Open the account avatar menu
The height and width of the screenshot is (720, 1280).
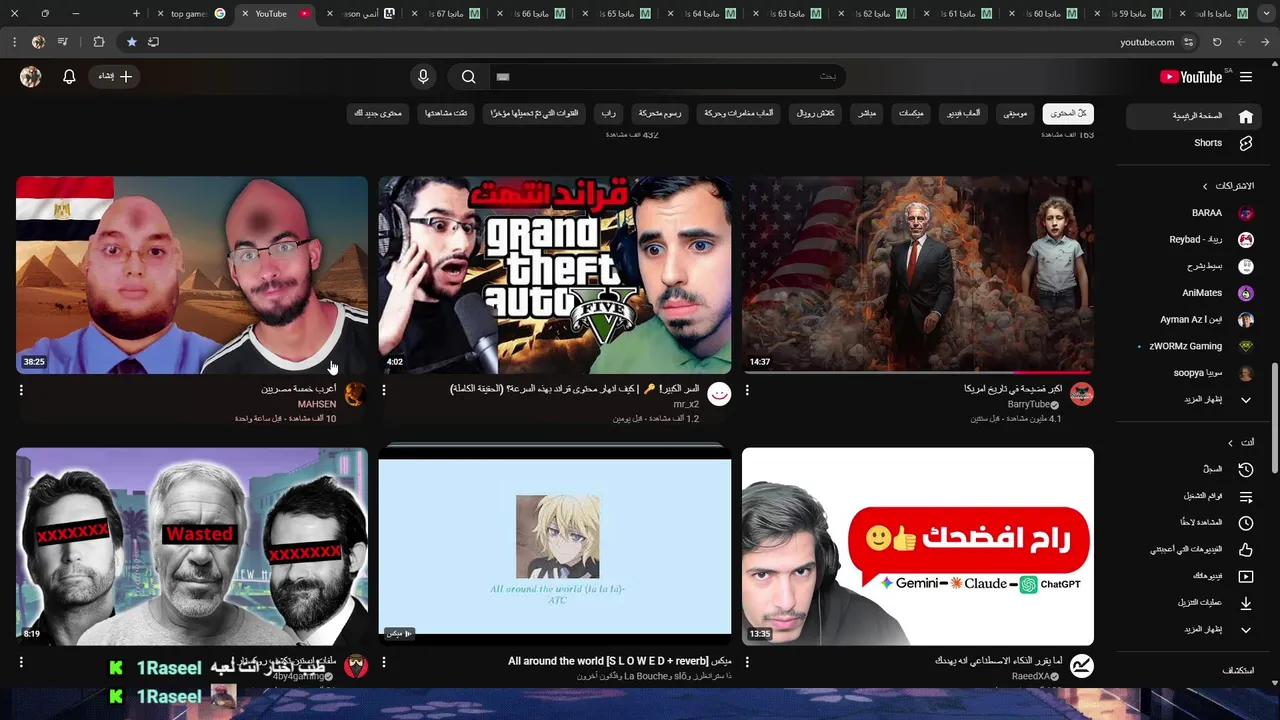[x=31, y=77]
